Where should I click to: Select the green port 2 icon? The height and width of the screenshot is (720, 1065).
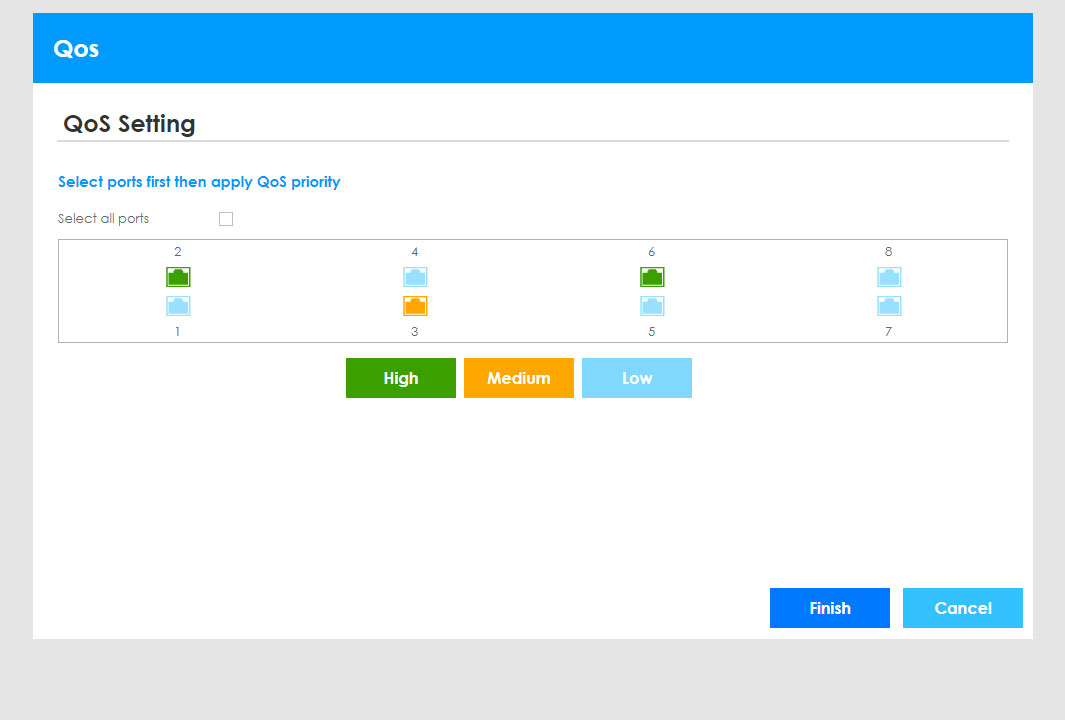178,277
